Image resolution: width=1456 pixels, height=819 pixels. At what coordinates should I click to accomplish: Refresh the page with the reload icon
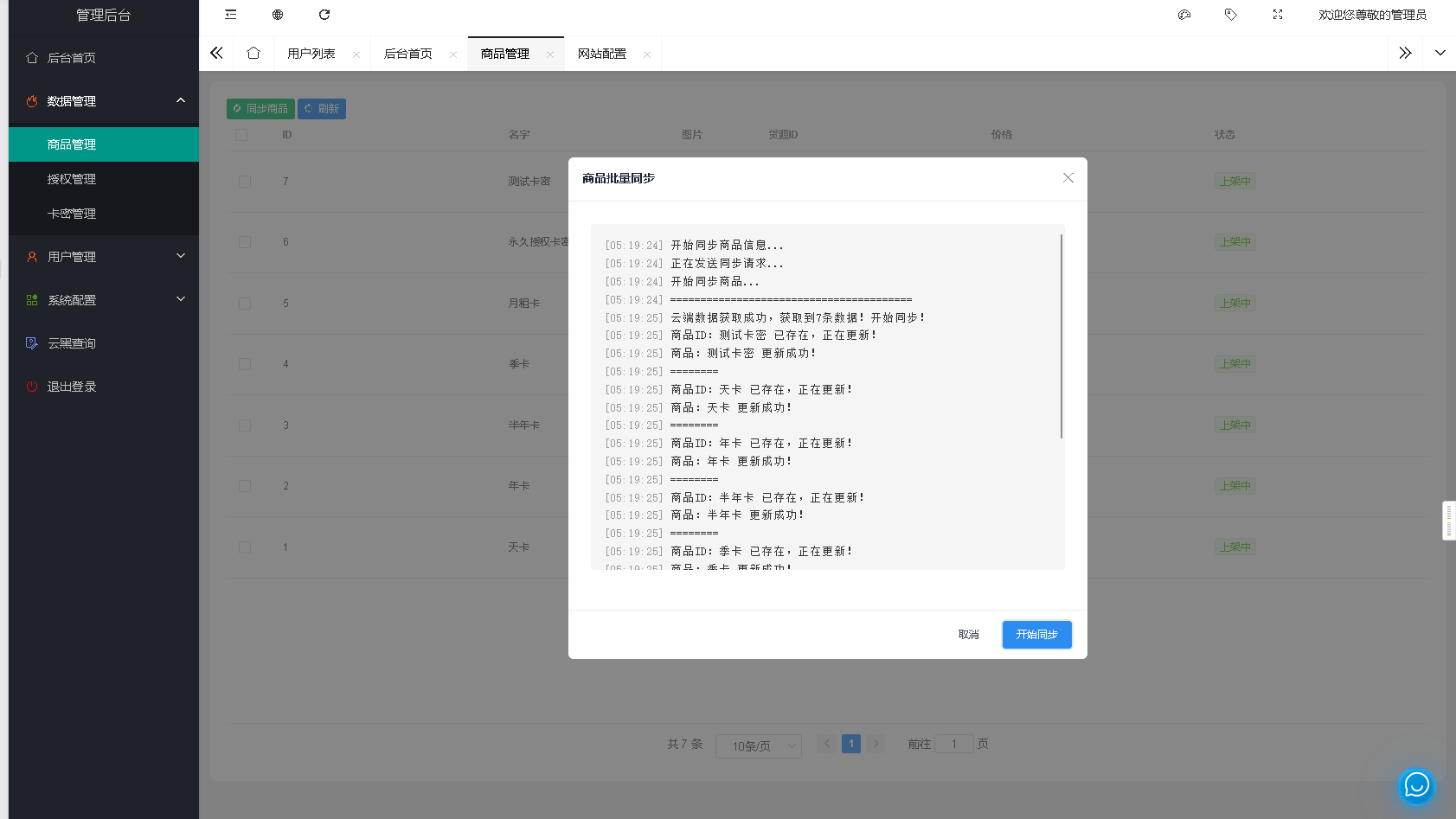point(324,15)
